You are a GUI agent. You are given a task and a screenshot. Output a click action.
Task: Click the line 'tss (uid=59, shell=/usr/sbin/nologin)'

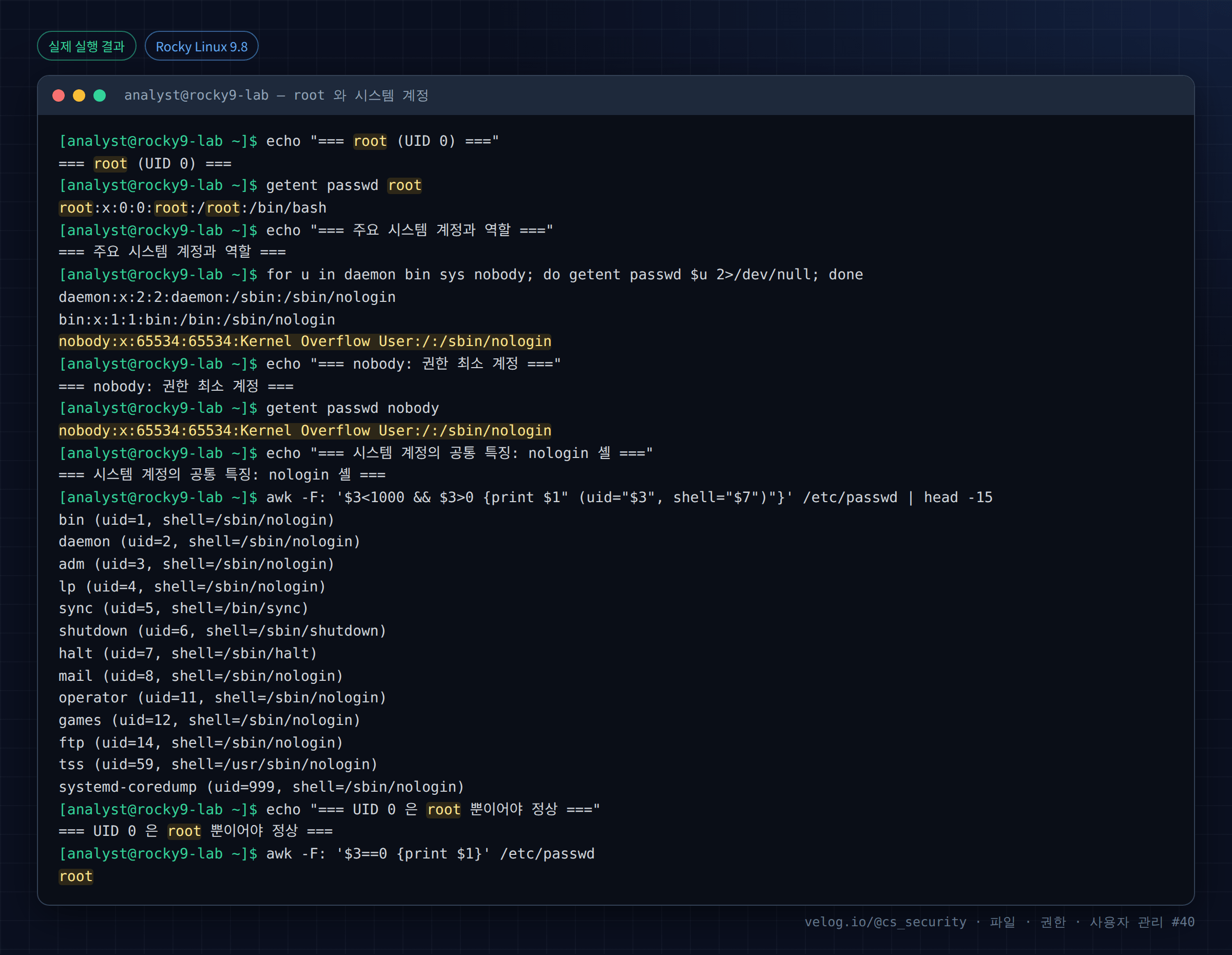coord(218,765)
